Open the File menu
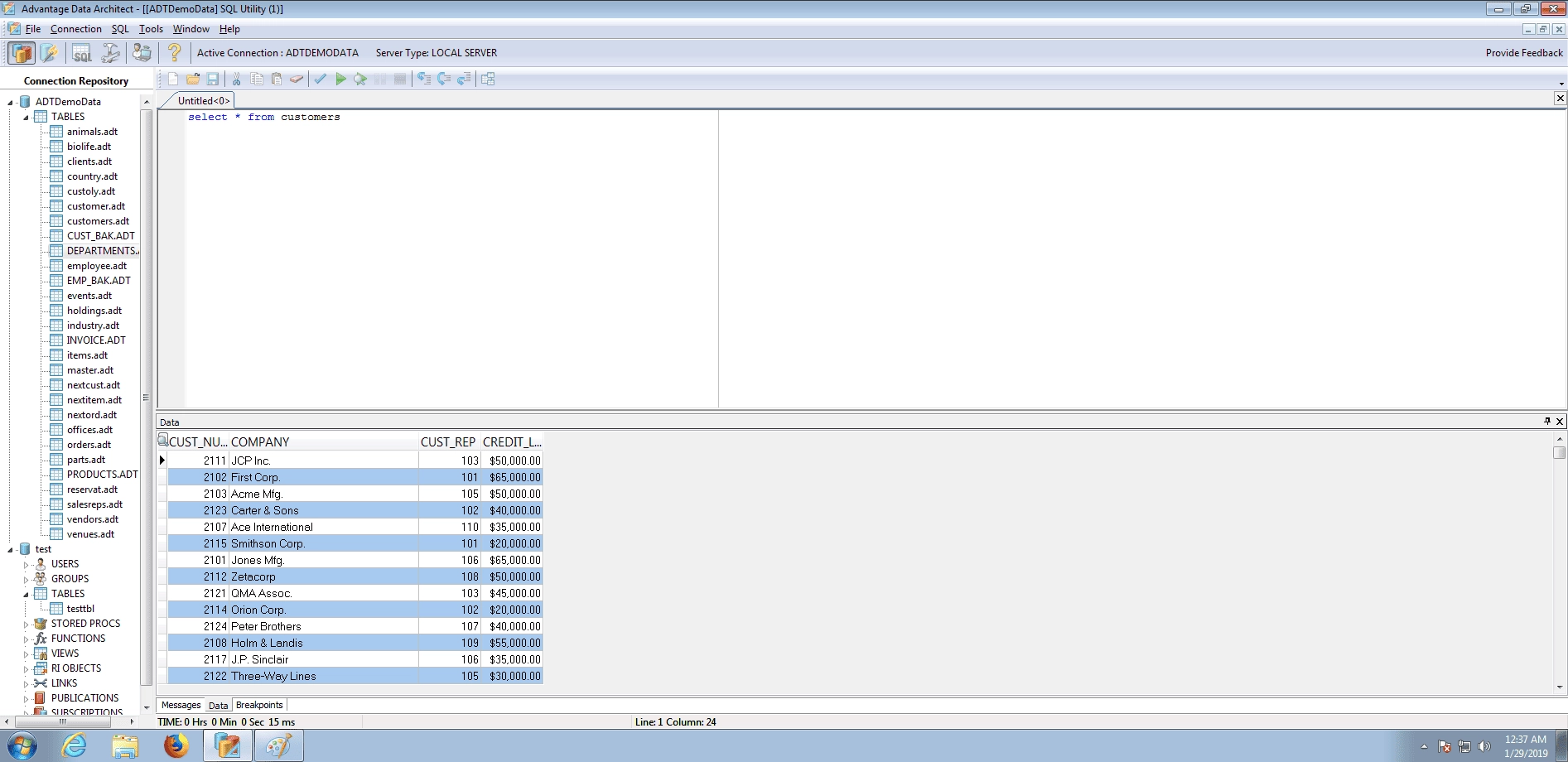This screenshot has height=762, width=1568. click(x=33, y=29)
